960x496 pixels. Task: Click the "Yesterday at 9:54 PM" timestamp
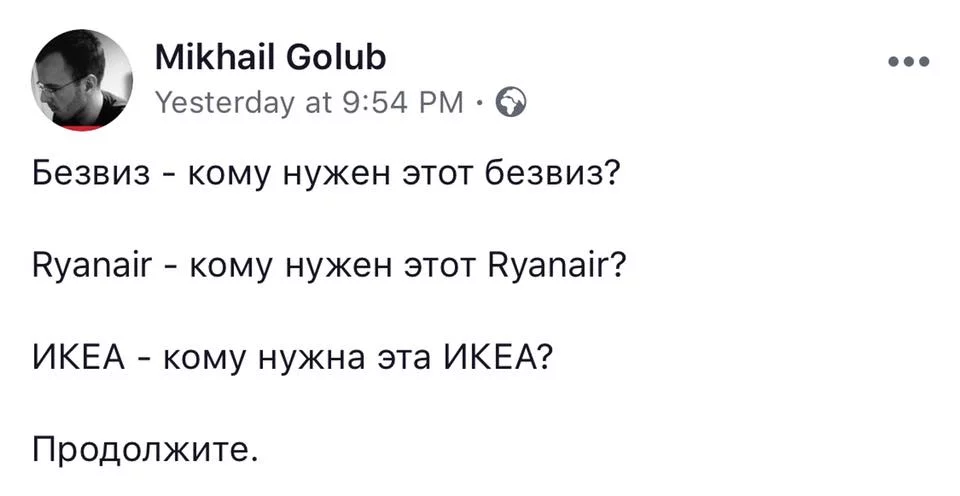point(310,102)
